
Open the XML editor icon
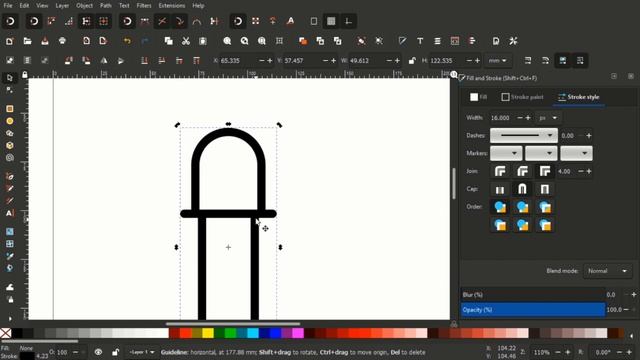[x=455, y=41]
